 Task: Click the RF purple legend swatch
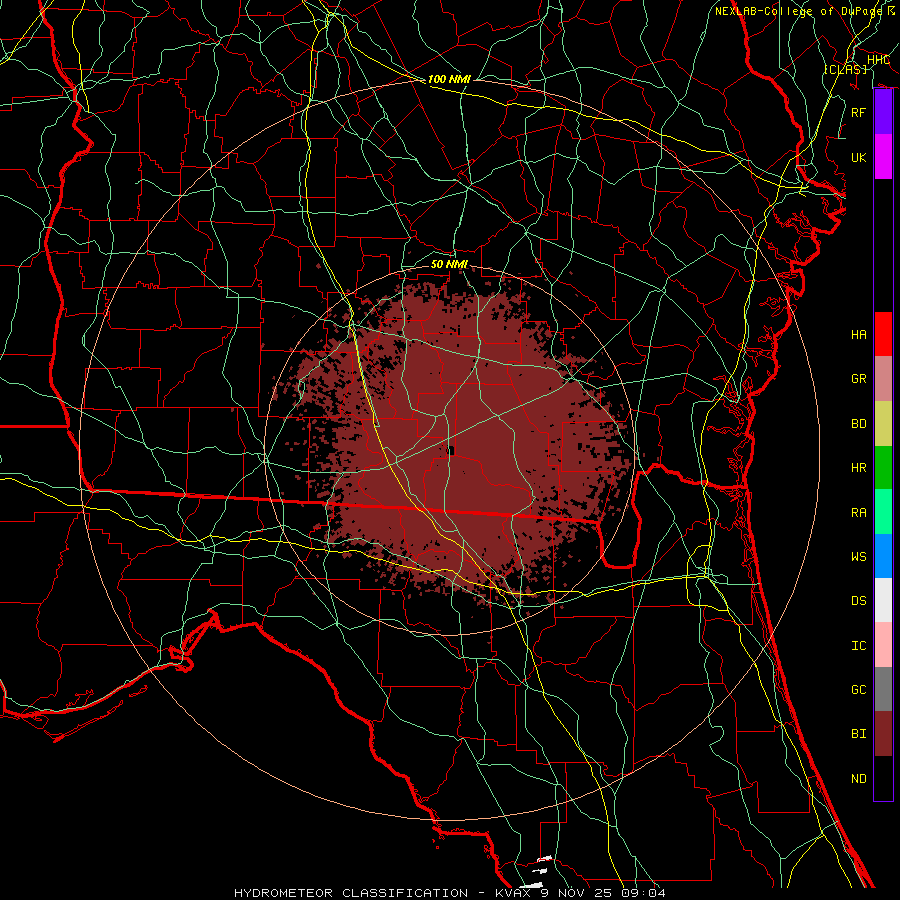click(x=883, y=112)
